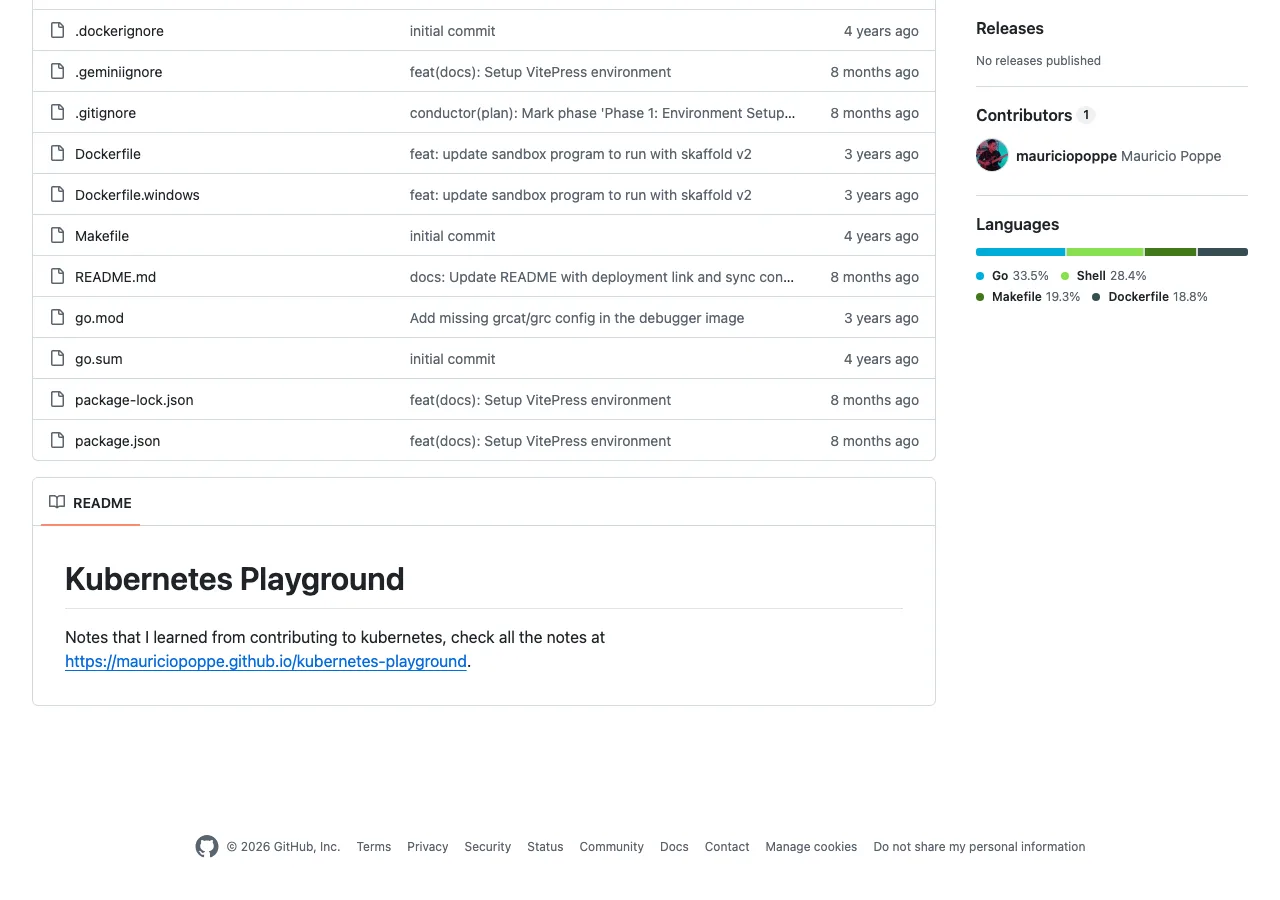Viewport: 1280px width, 900px height.
Task: Open the Privacy footer link
Action: coord(428,847)
